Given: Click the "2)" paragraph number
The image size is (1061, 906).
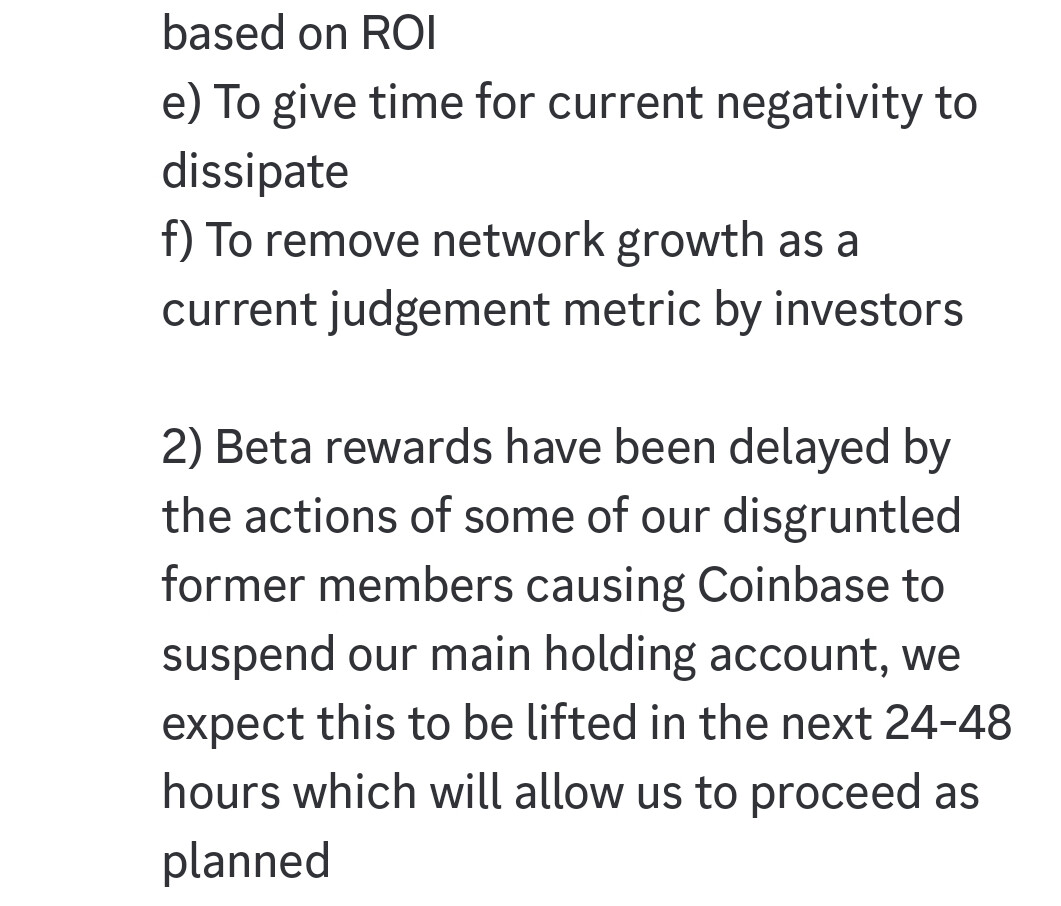Looking at the screenshot, I should (x=182, y=448).
